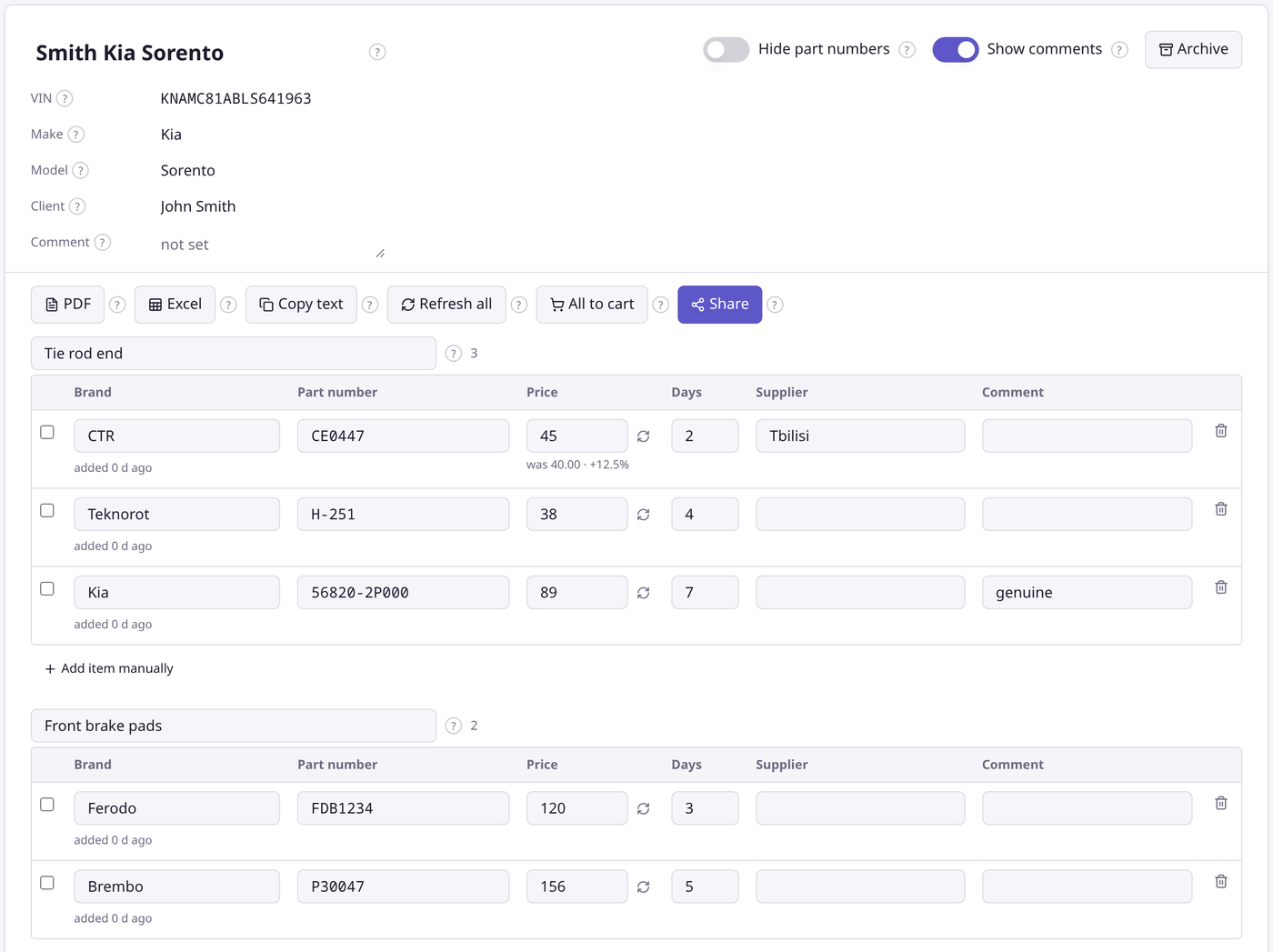Export the list as PDF
This screenshot has width=1273, height=952.
coord(68,305)
